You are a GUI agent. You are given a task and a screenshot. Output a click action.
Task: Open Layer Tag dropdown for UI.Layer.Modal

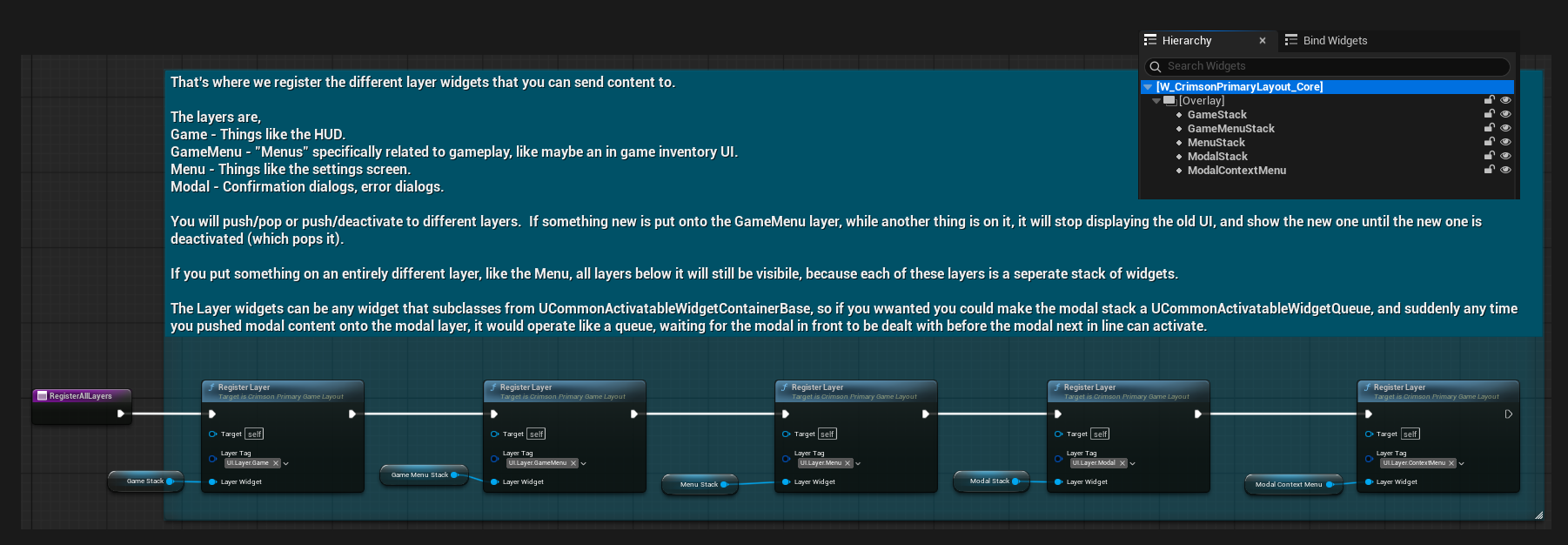click(1132, 463)
